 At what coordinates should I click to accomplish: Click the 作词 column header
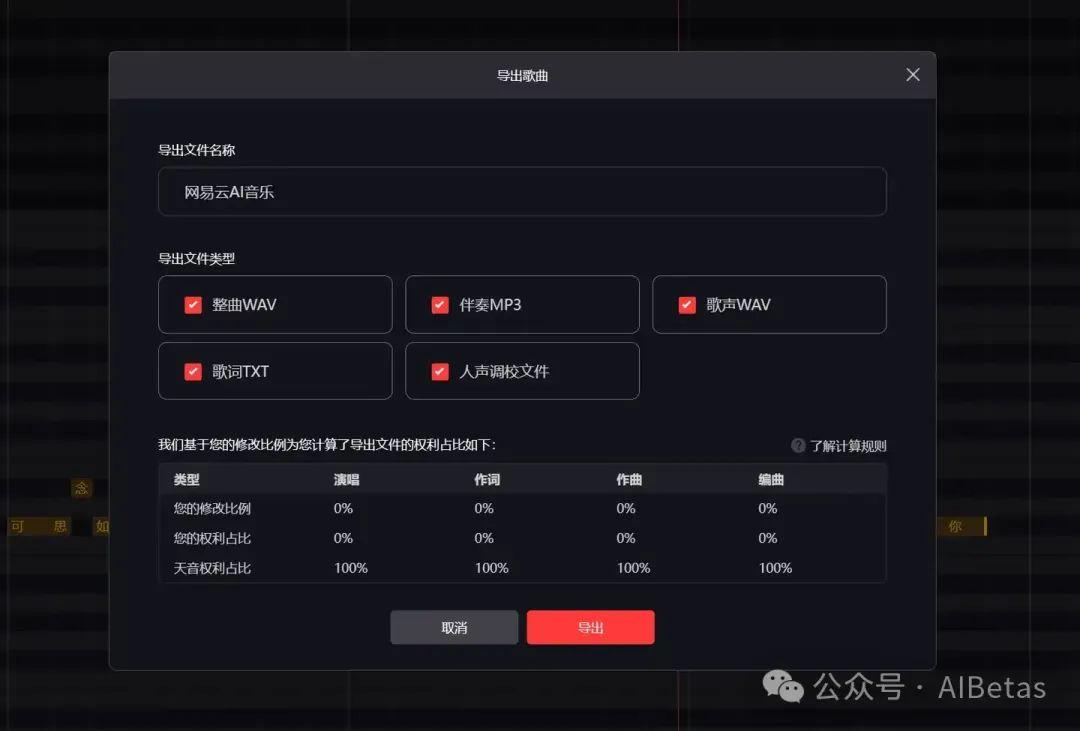tap(487, 480)
